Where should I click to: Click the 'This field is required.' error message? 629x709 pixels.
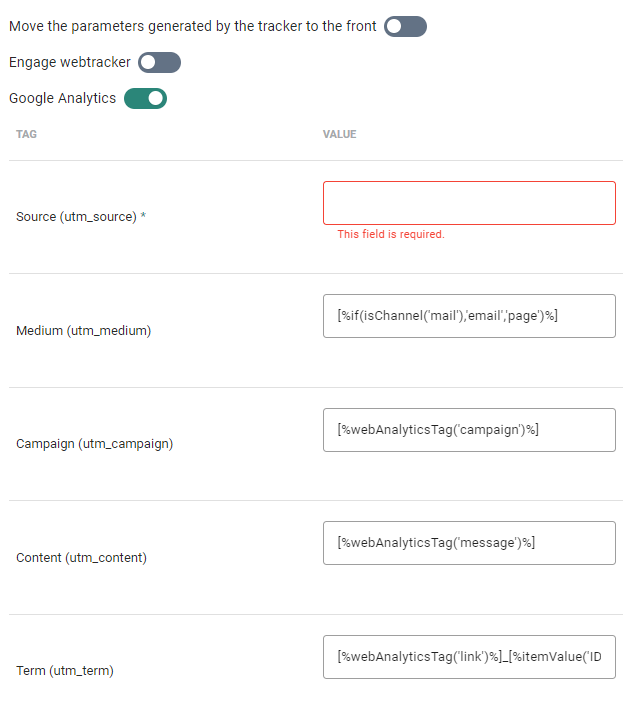click(x=391, y=234)
